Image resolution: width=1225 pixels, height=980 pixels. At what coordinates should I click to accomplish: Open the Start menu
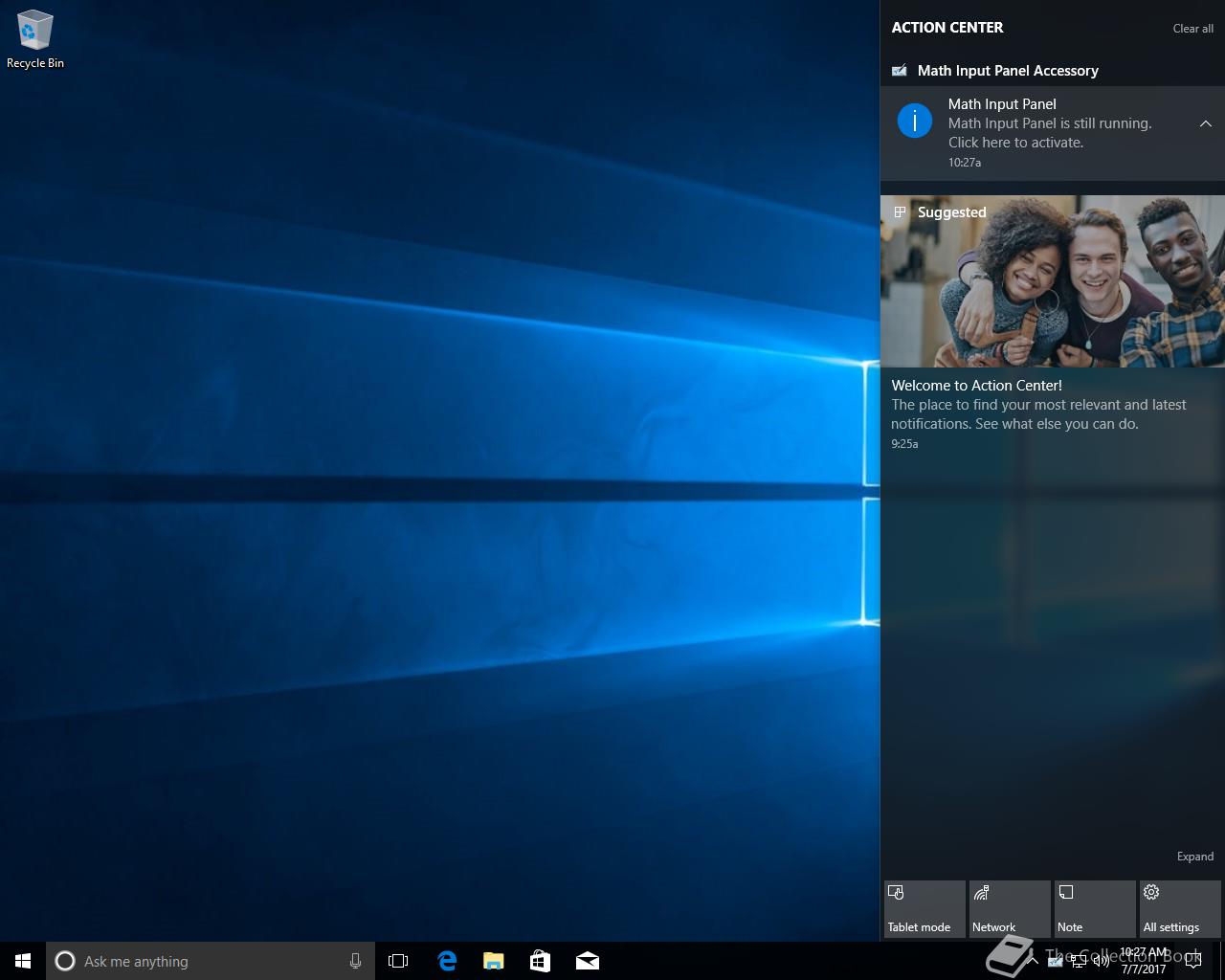(23, 961)
